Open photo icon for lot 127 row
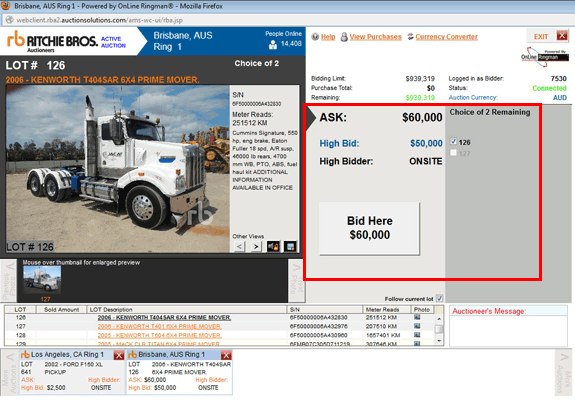The height and width of the screenshot is (401, 575). 417,326
